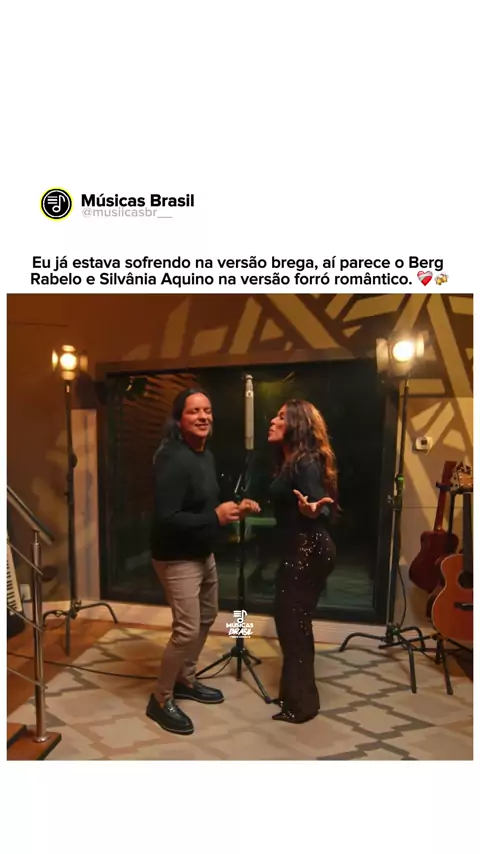
Task: Click the broken heart emoji in caption
Action: click(x=424, y=279)
